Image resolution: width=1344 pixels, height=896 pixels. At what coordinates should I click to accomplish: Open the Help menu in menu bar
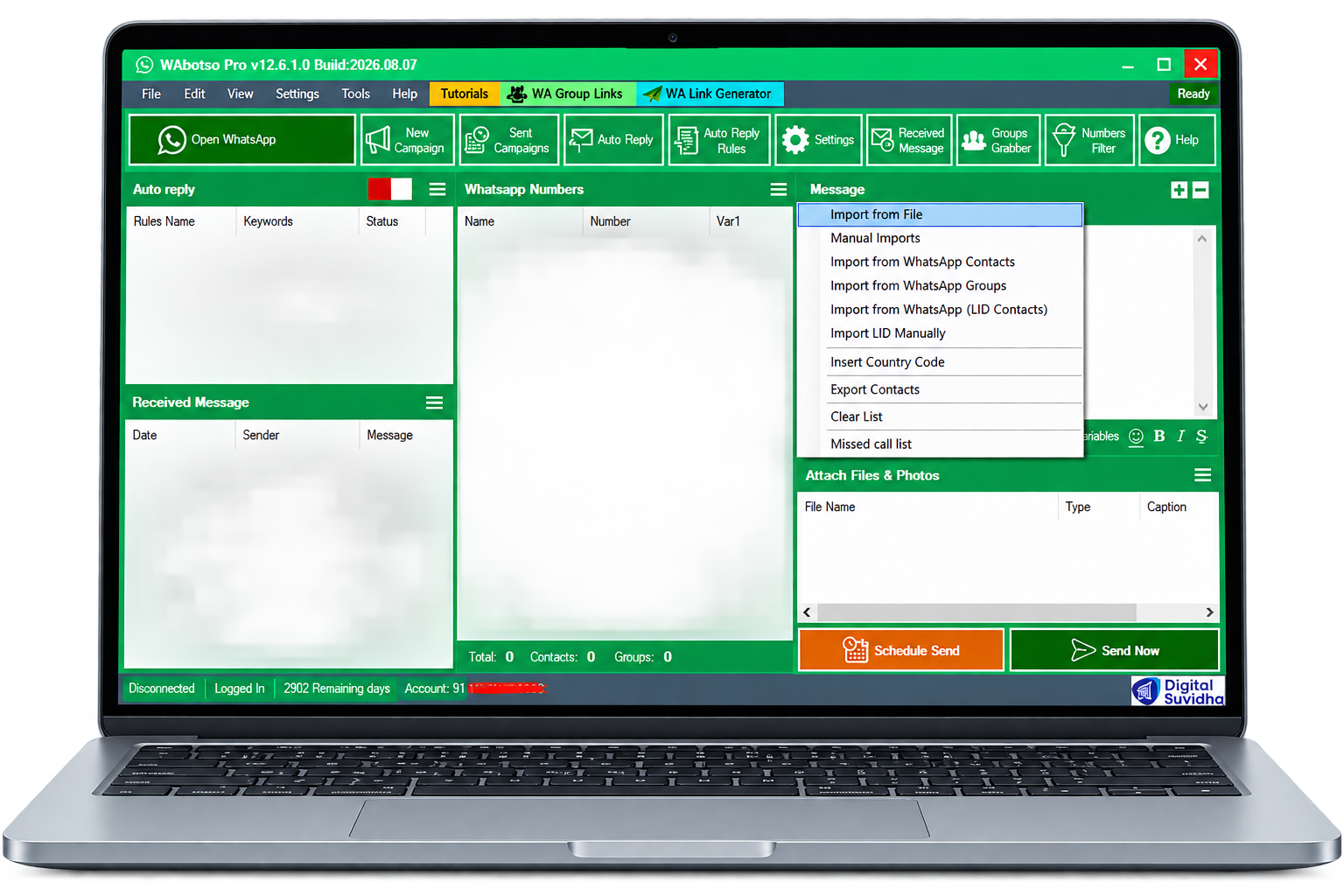point(404,94)
